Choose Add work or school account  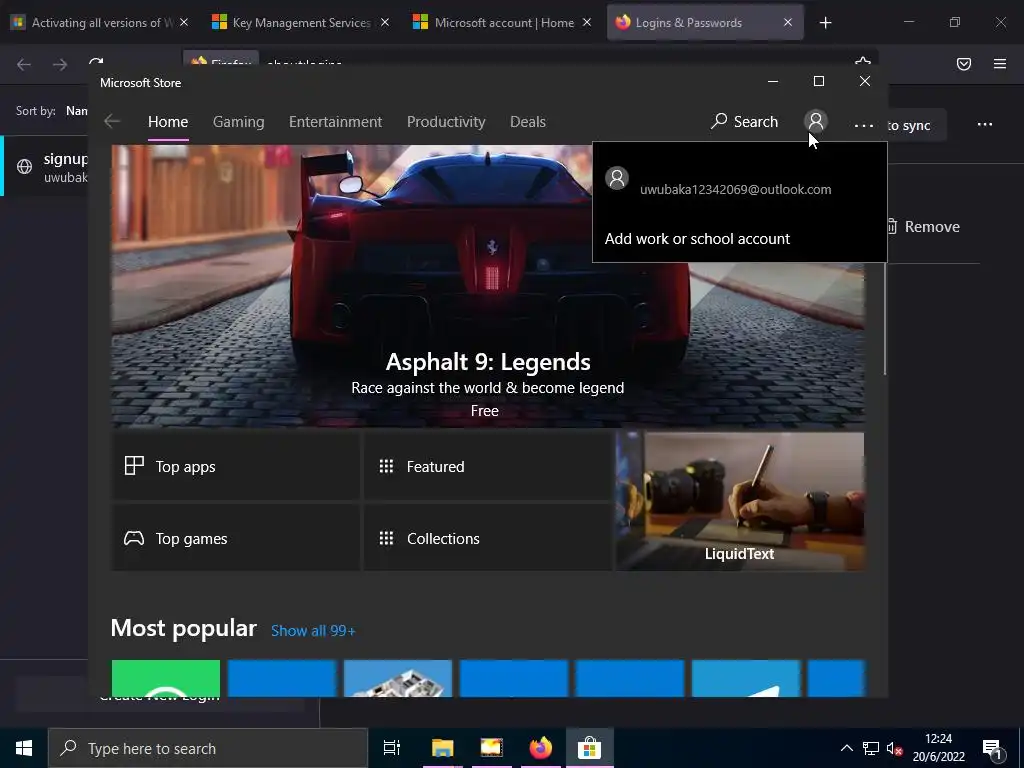click(x=697, y=239)
